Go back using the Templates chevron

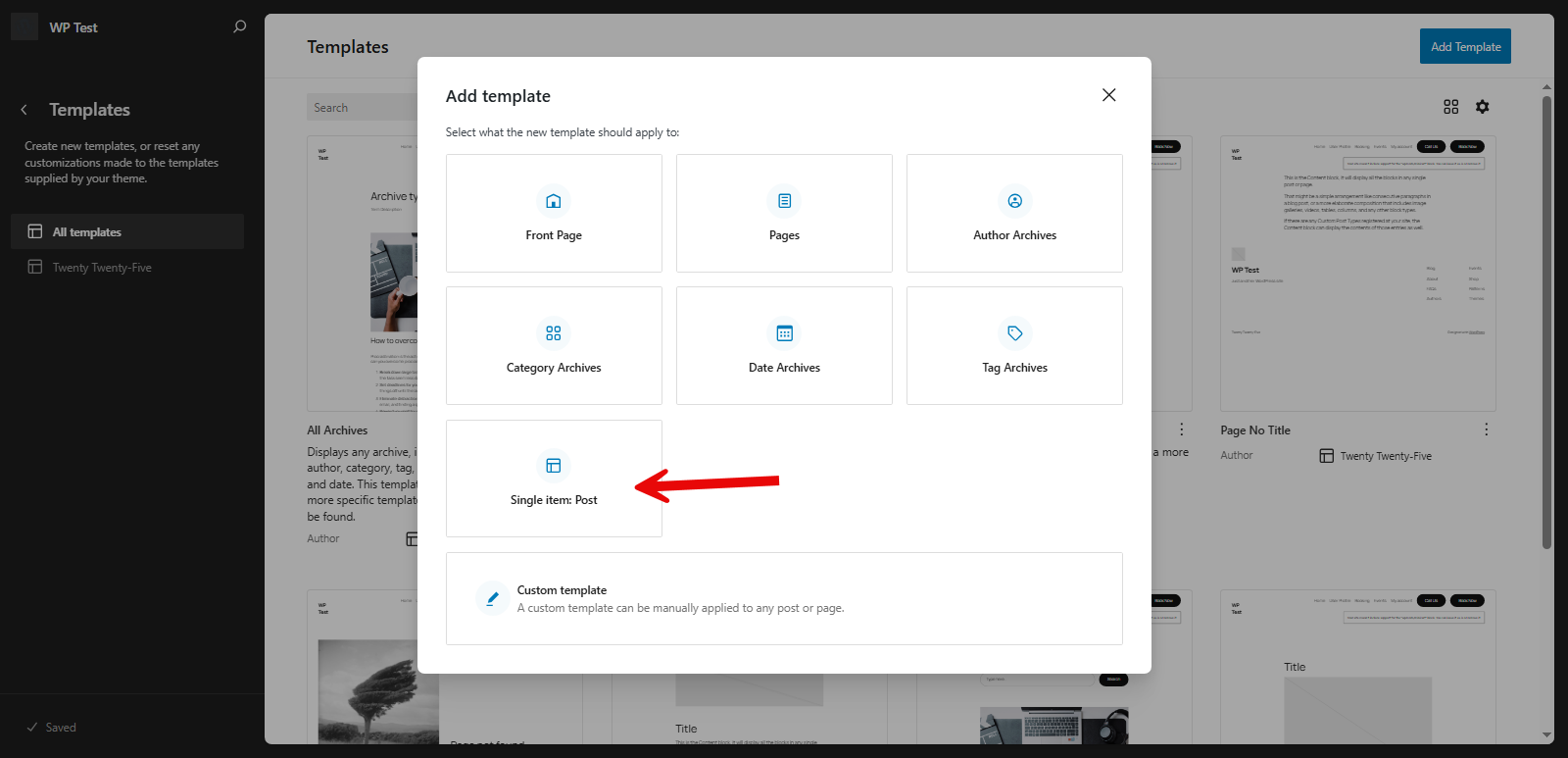pos(24,110)
